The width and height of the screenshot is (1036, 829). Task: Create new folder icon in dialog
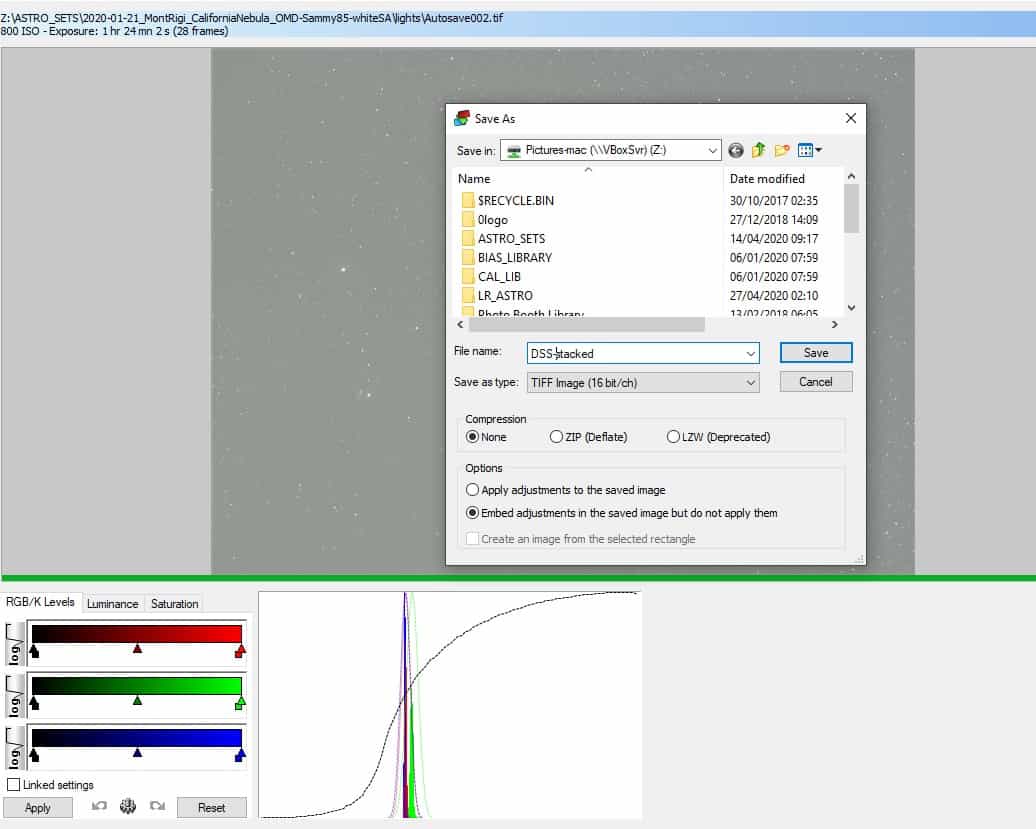[x=782, y=151]
